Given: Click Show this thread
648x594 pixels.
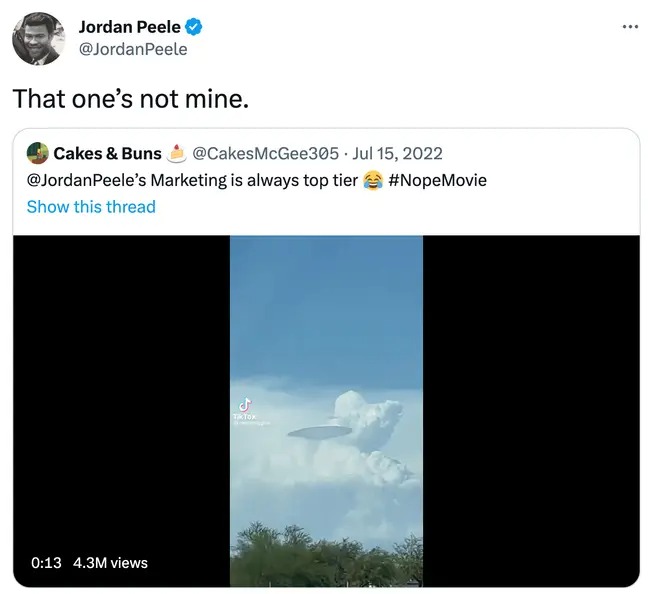Looking at the screenshot, I should point(91,207).
